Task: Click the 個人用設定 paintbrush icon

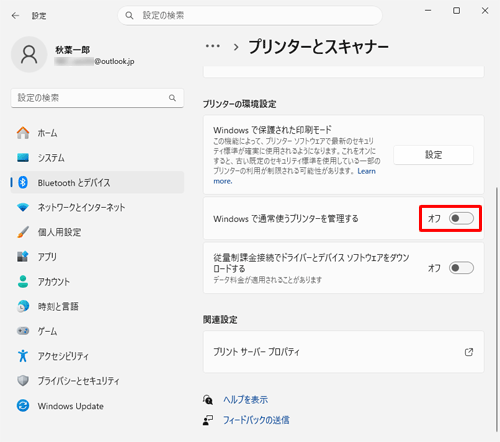Action: tap(23, 232)
